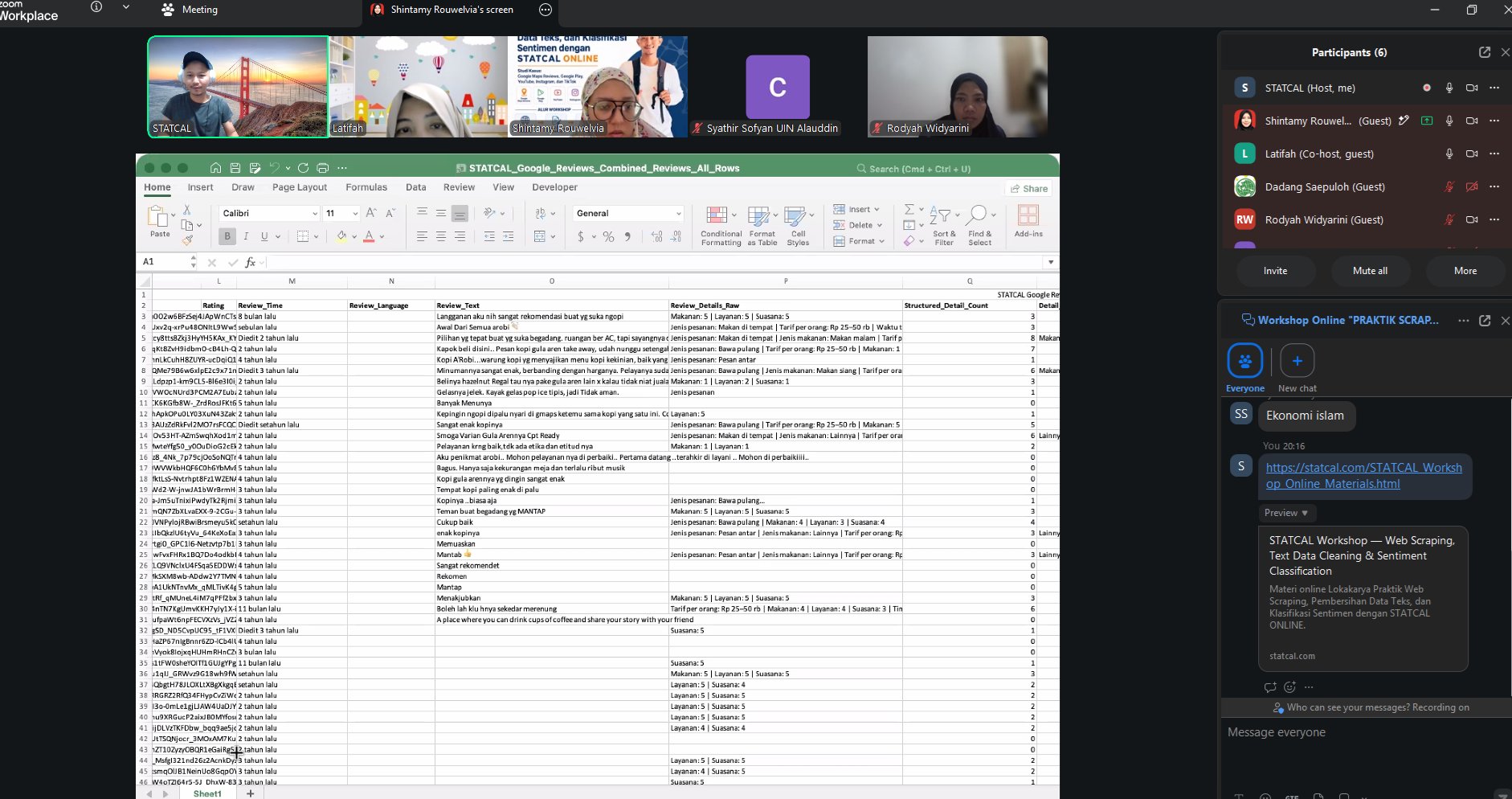Click the Save icon in Excel title bar
Screen dimensions: 1512x799
[x=235, y=168]
